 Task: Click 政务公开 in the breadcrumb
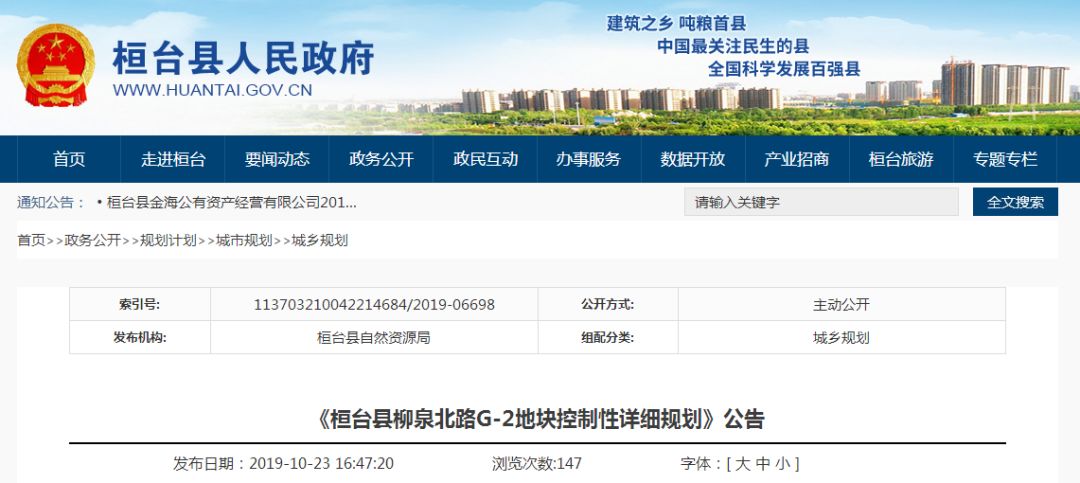(92, 240)
